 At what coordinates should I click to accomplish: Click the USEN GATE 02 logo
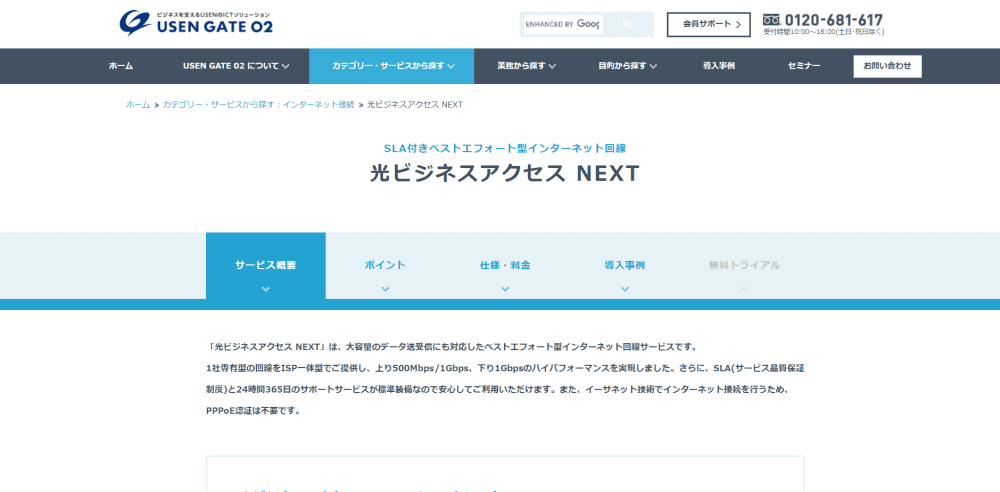(196, 23)
